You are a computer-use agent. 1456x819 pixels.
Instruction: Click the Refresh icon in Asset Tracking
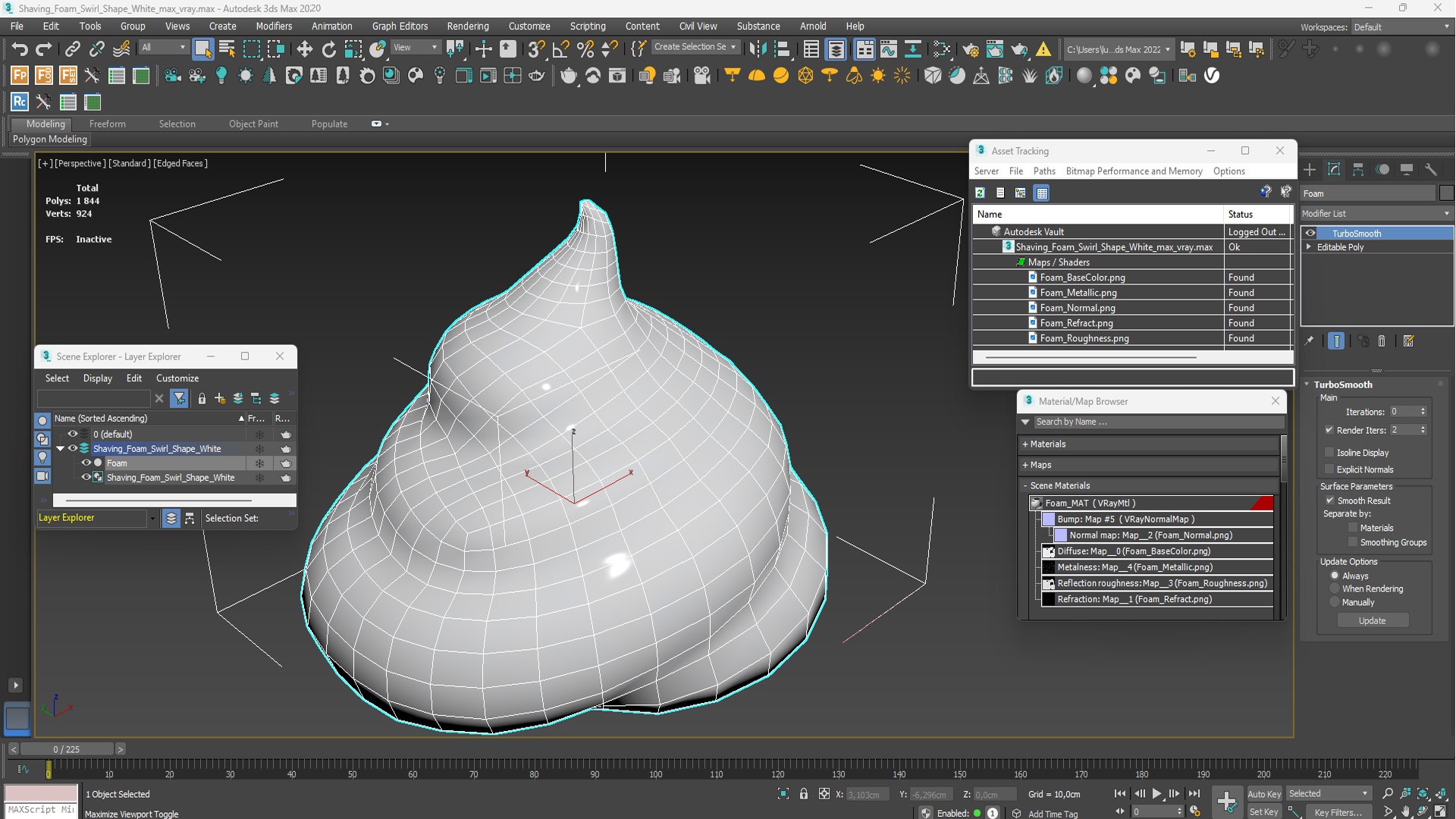pos(980,193)
